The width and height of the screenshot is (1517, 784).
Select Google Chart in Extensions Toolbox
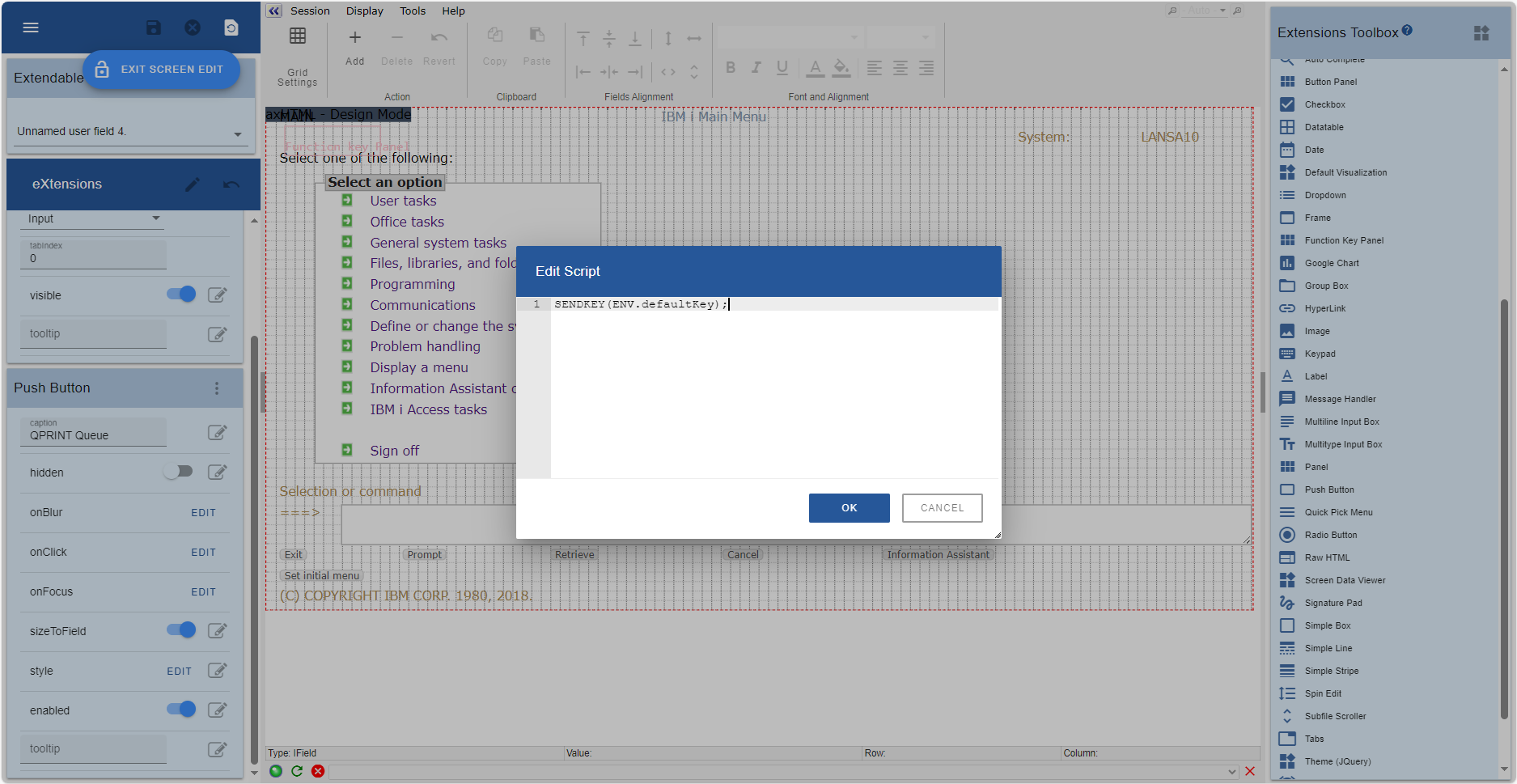1331,263
